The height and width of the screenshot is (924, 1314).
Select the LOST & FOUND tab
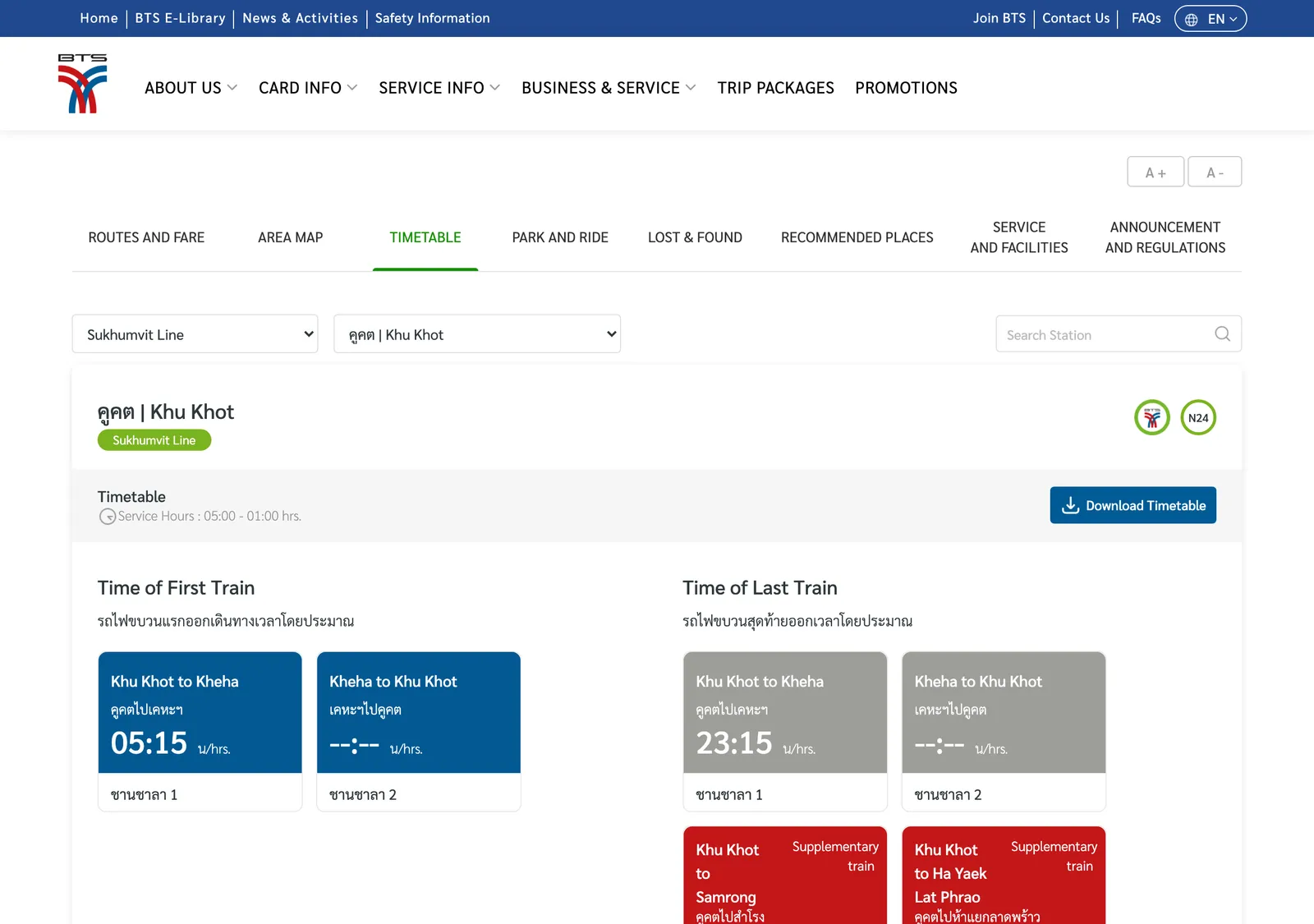695,237
